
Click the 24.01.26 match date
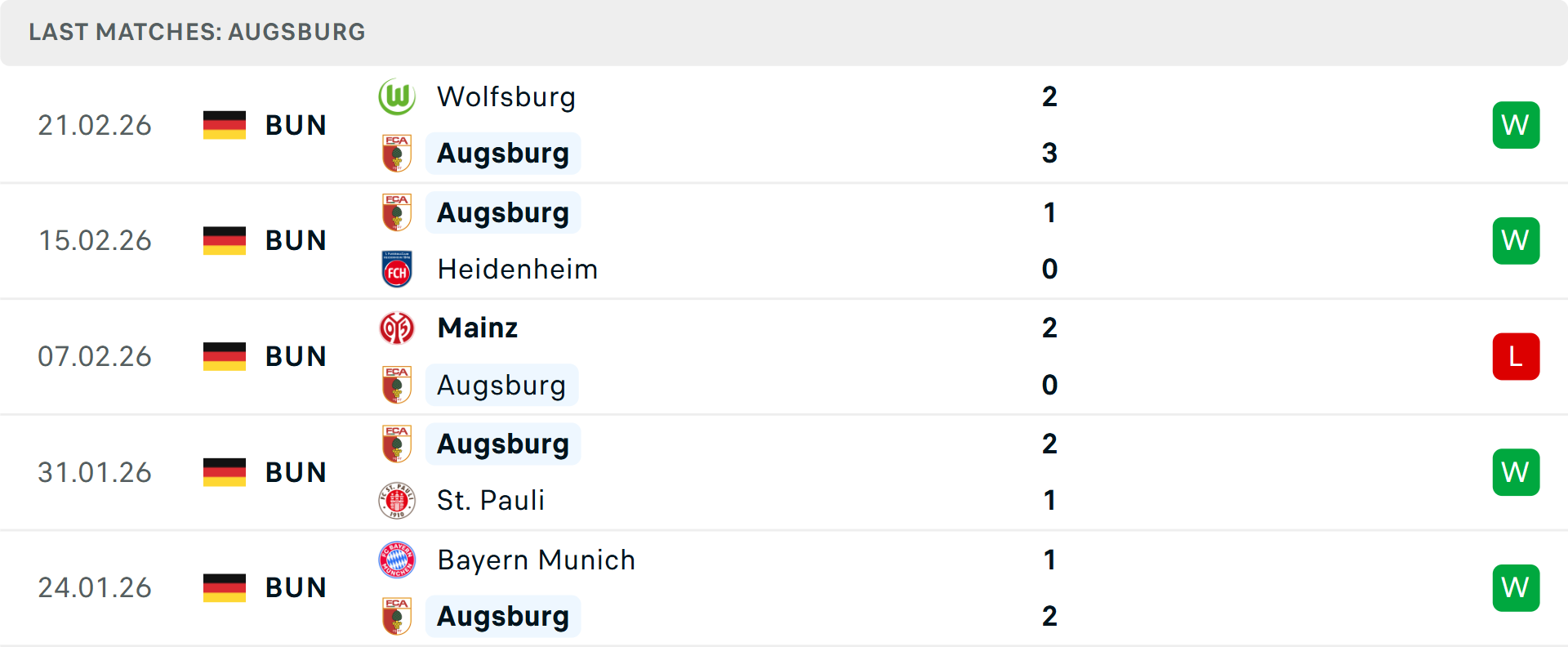click(94, 587)
